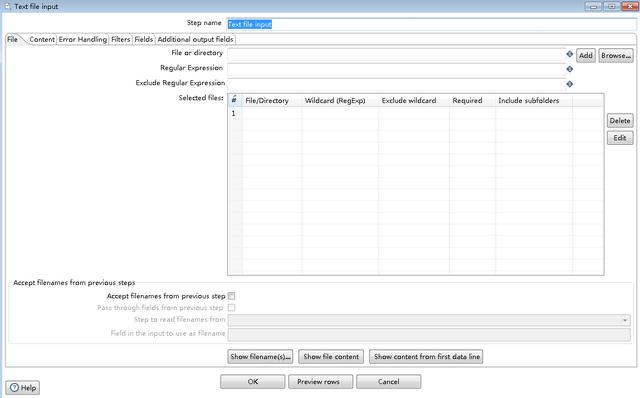Click the Delete button

(620, 121)
